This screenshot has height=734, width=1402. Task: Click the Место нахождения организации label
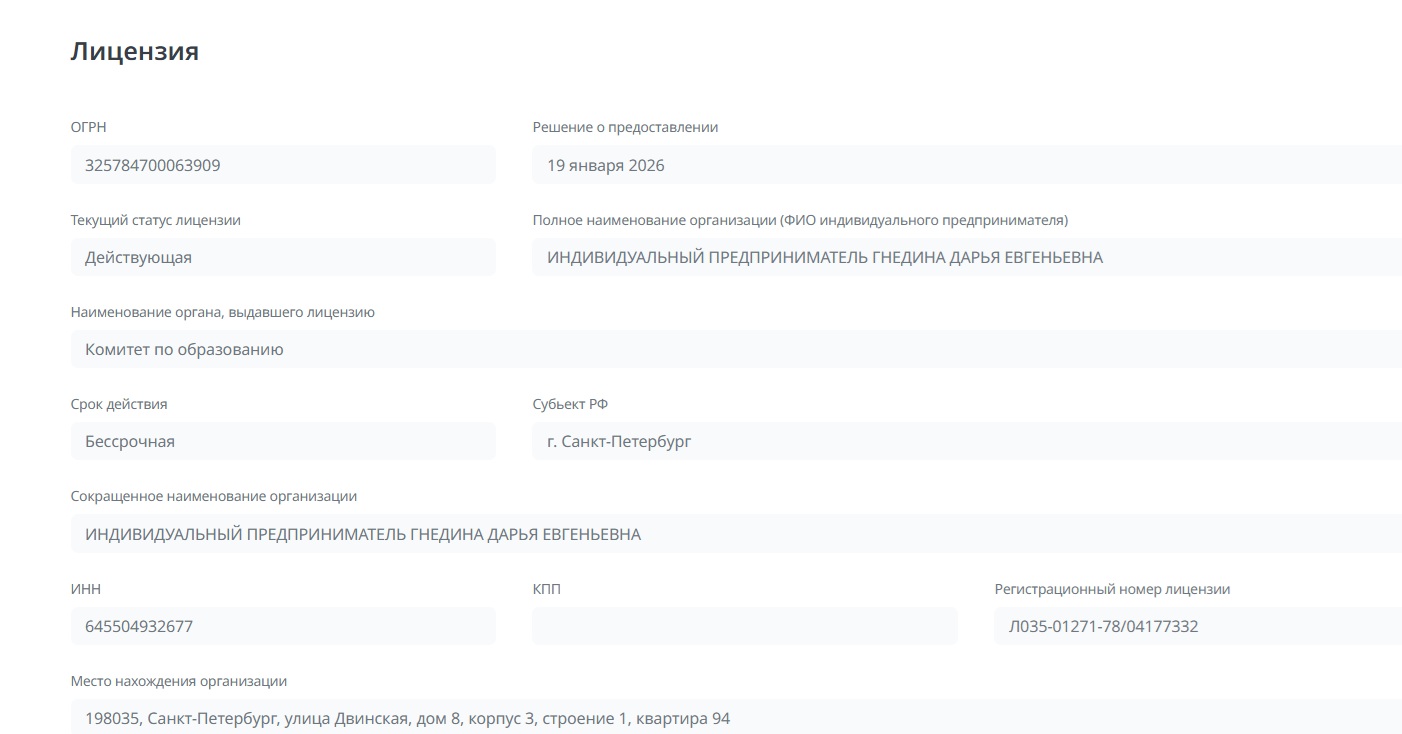[179, 681]
